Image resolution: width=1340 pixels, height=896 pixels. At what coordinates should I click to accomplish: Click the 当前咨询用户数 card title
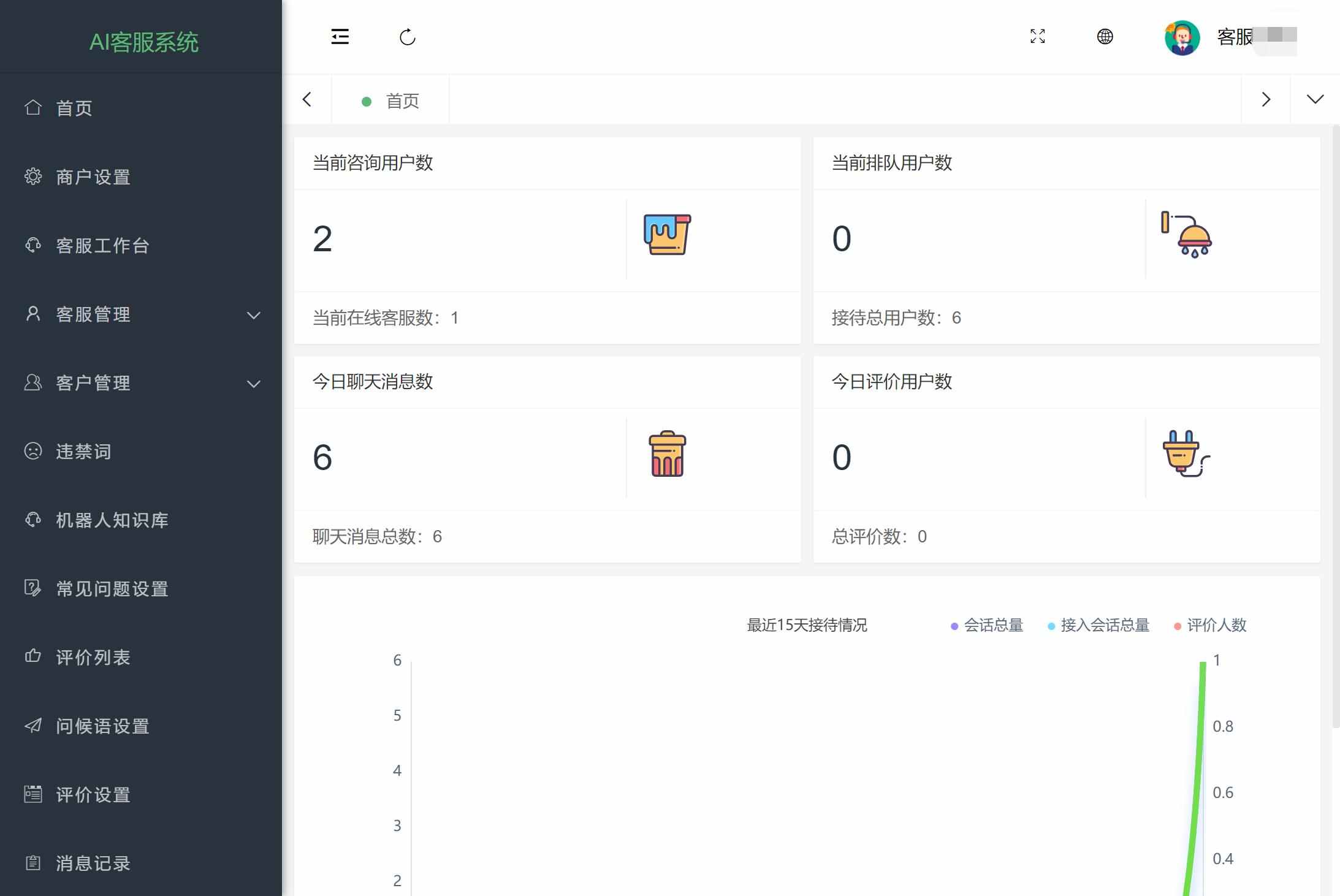[373, 163]
